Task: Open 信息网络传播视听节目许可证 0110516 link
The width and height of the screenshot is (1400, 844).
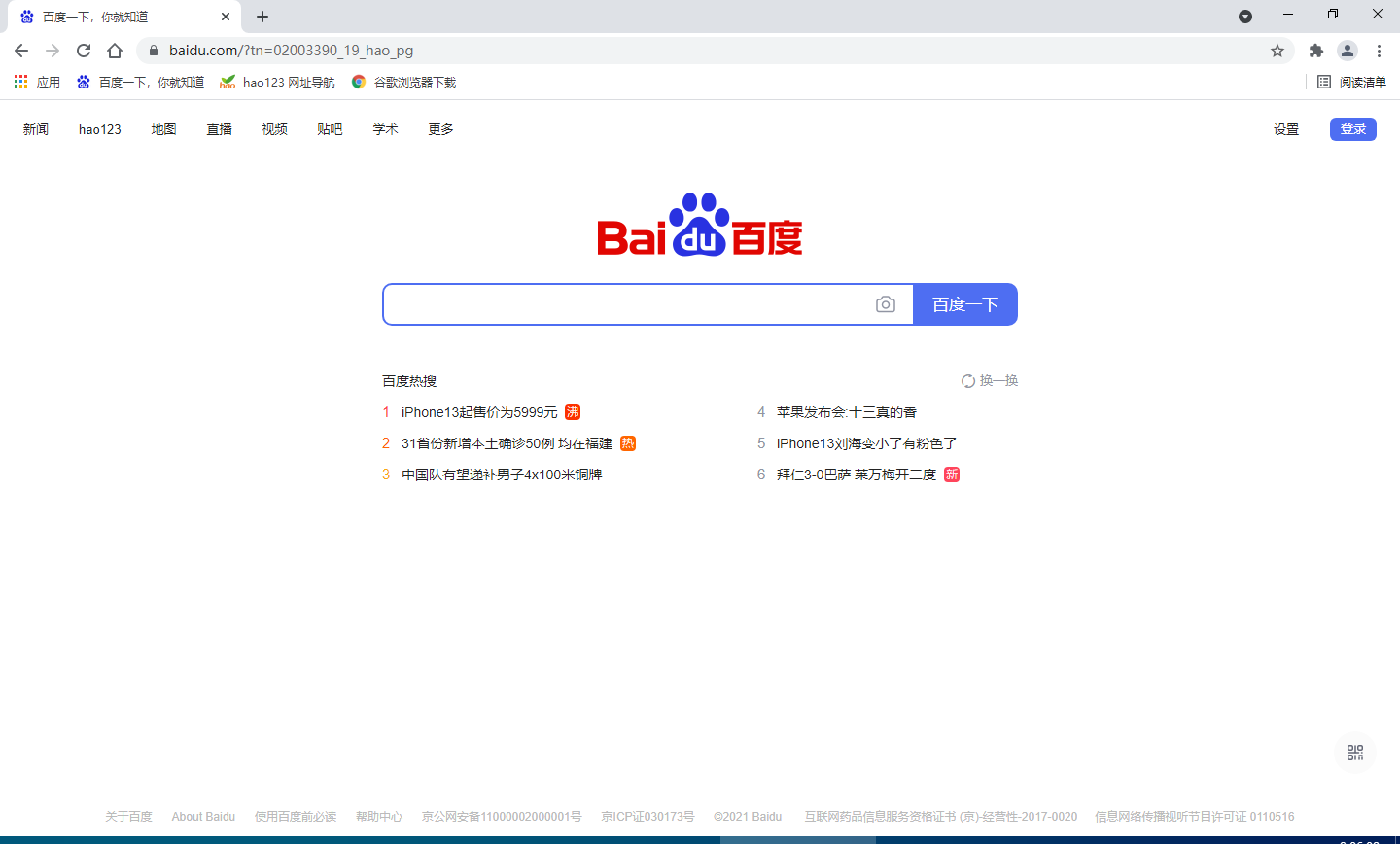Action: pos(1195,817)
